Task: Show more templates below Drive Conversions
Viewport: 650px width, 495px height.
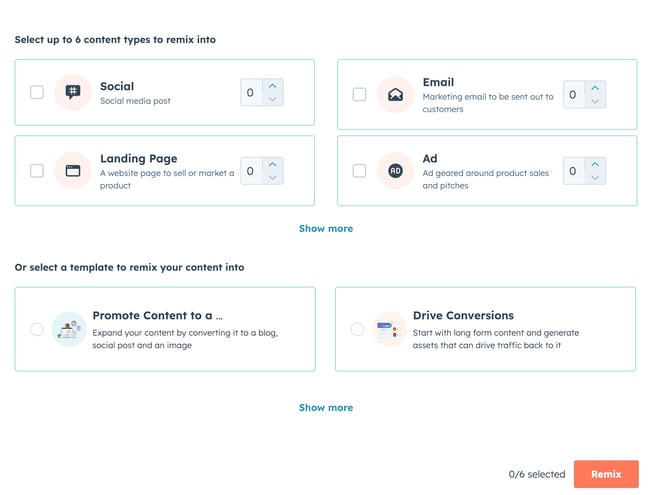Action: (x=326, y=408)
